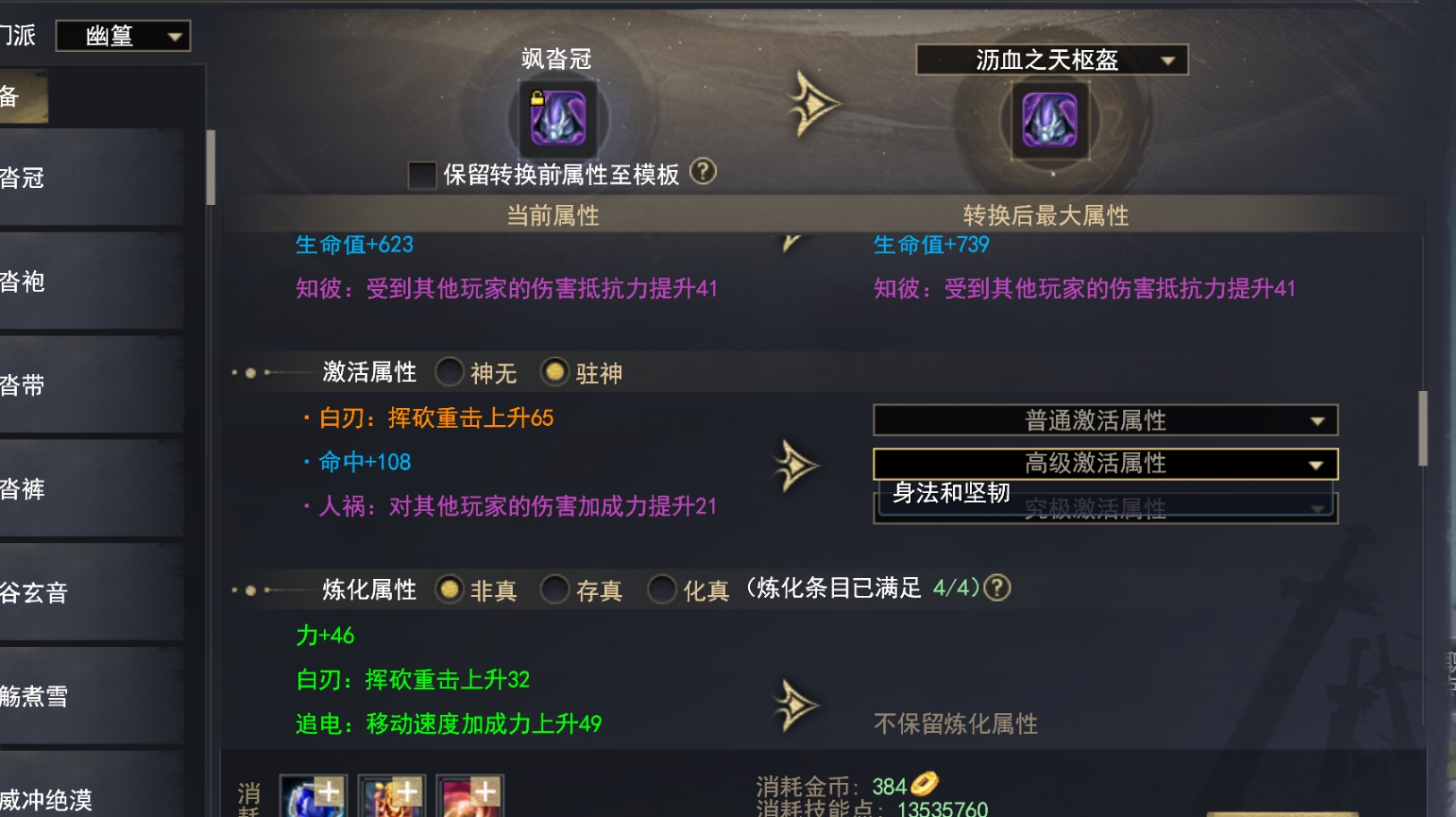The width and height of the screenshot is (1456, 817).
Task: Open the 幽篁 sect dropdown
Action: point(123,36)
